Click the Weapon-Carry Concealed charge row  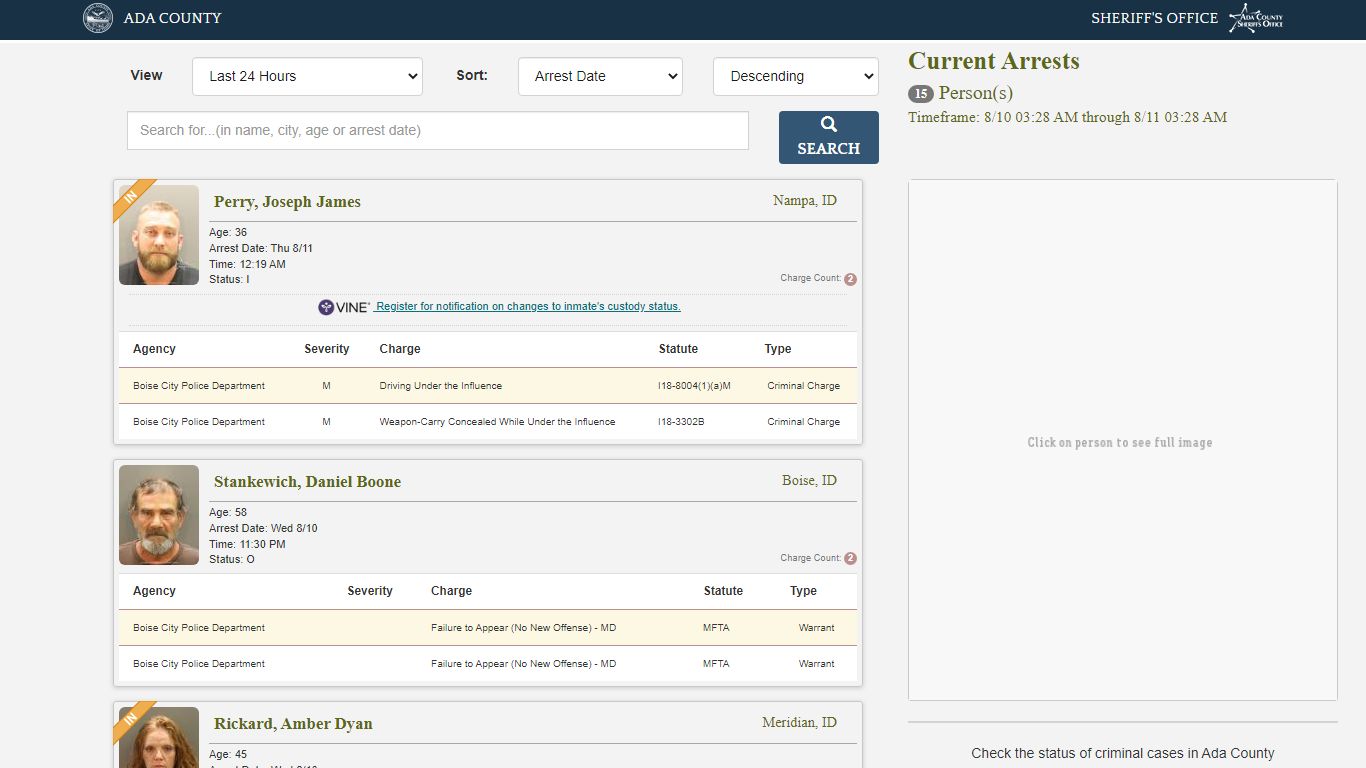pos(488,422)
